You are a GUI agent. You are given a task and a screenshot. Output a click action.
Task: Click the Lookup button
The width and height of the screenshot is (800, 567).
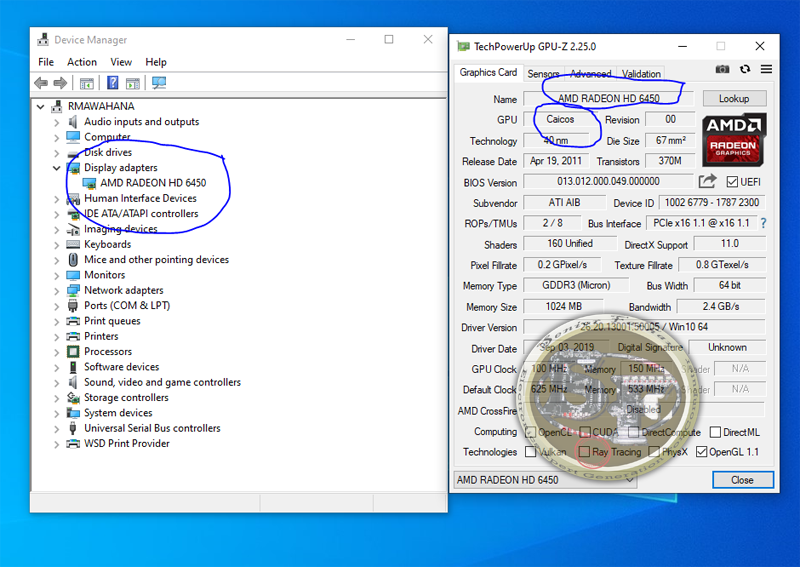tap(734, 98)
